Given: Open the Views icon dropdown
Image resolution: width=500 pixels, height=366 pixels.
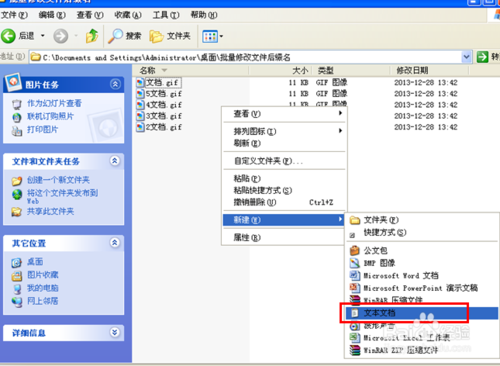Looking at the screenshot, I should tap(212, 36).
